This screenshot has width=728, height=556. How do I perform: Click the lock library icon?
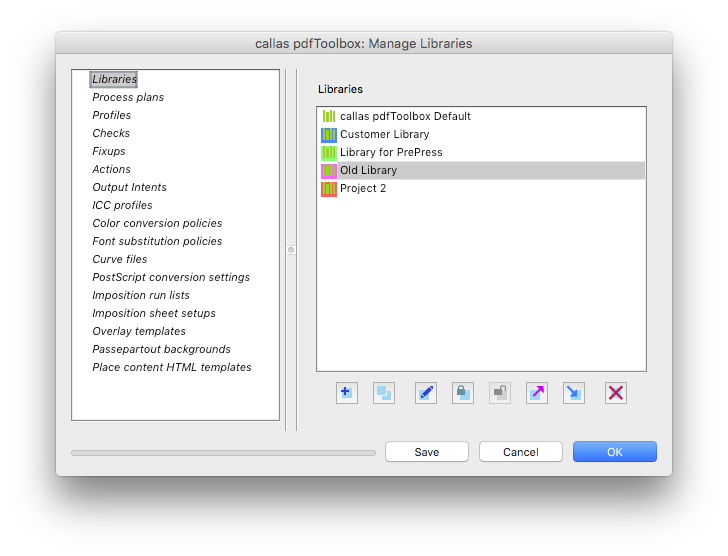pos(462,393)
